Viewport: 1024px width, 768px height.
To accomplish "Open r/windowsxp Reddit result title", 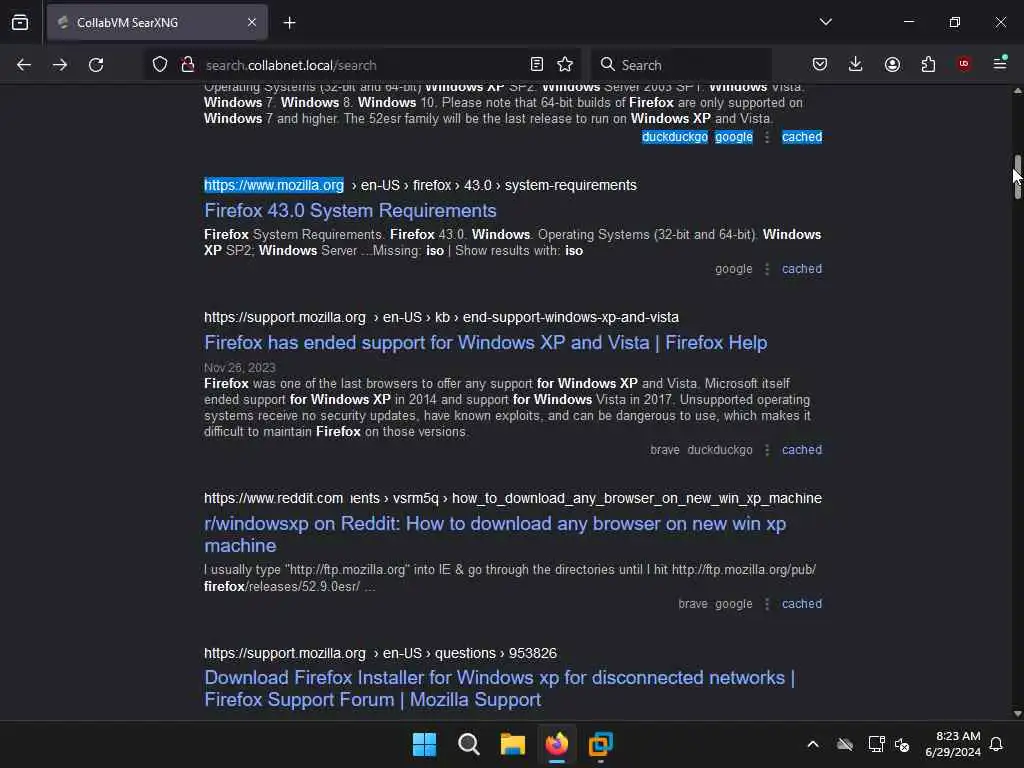I will [495, 534].
